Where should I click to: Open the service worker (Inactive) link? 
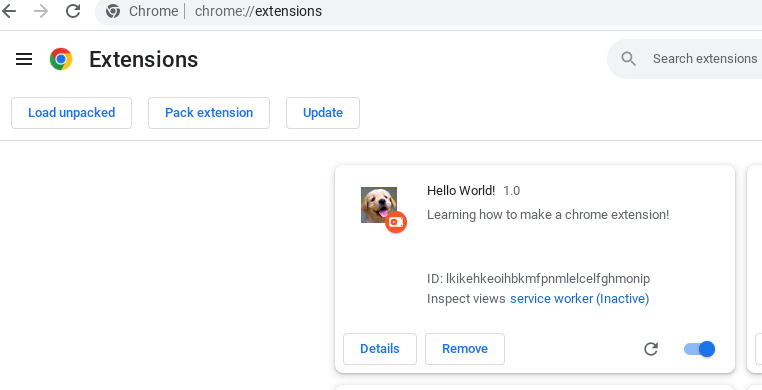click(579, 299)
